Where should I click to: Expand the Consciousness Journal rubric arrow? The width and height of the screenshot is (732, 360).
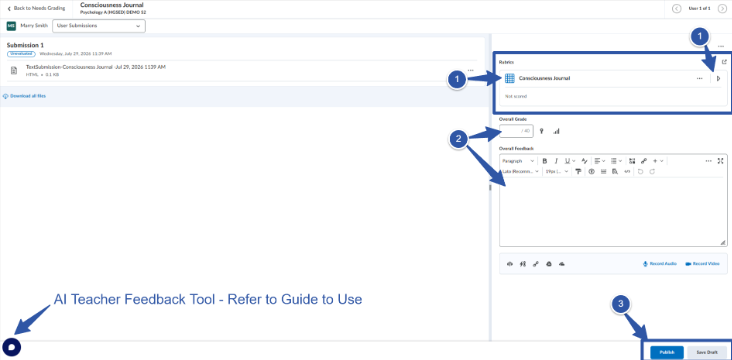pyautogui.click(x=718, y=78)
